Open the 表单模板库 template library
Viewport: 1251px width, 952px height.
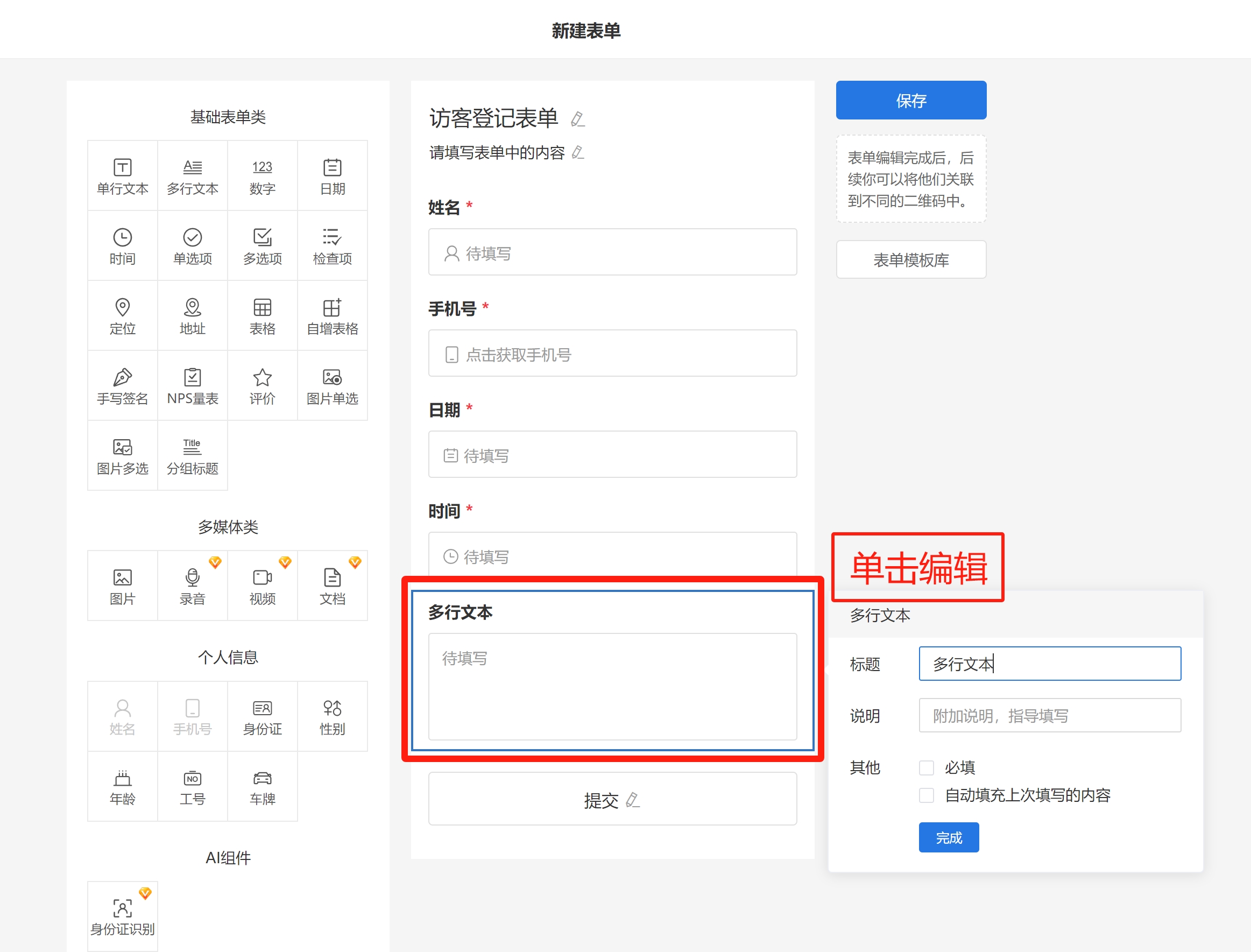(x=910, y=259)
